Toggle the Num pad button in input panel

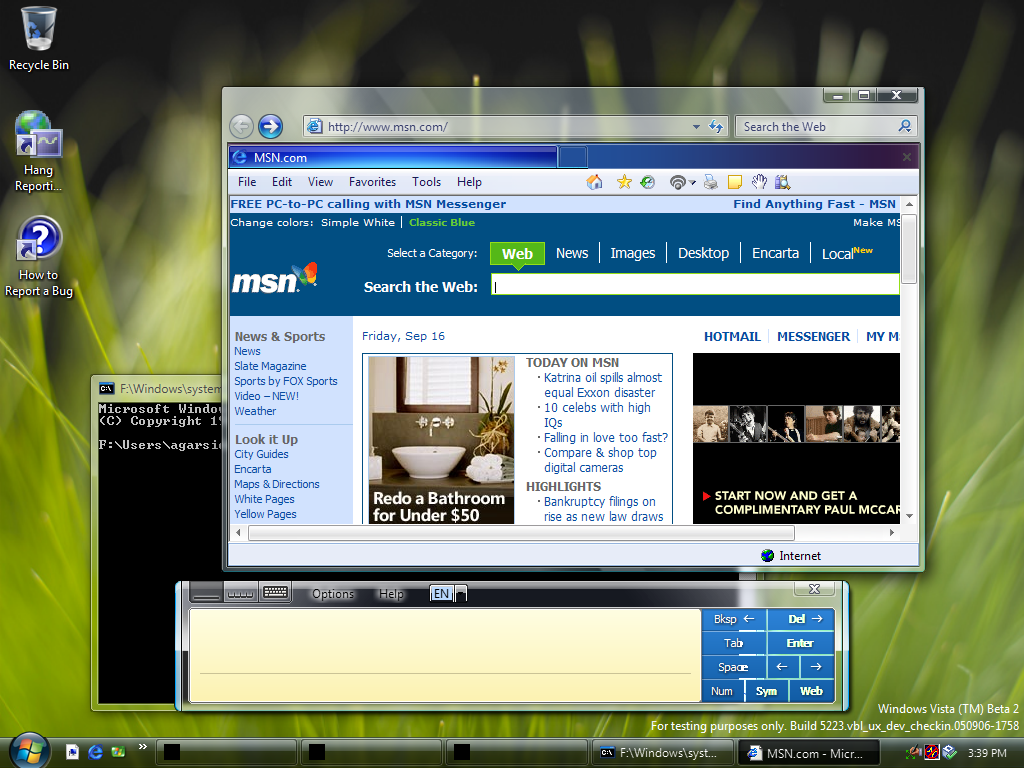coord(722,691)
